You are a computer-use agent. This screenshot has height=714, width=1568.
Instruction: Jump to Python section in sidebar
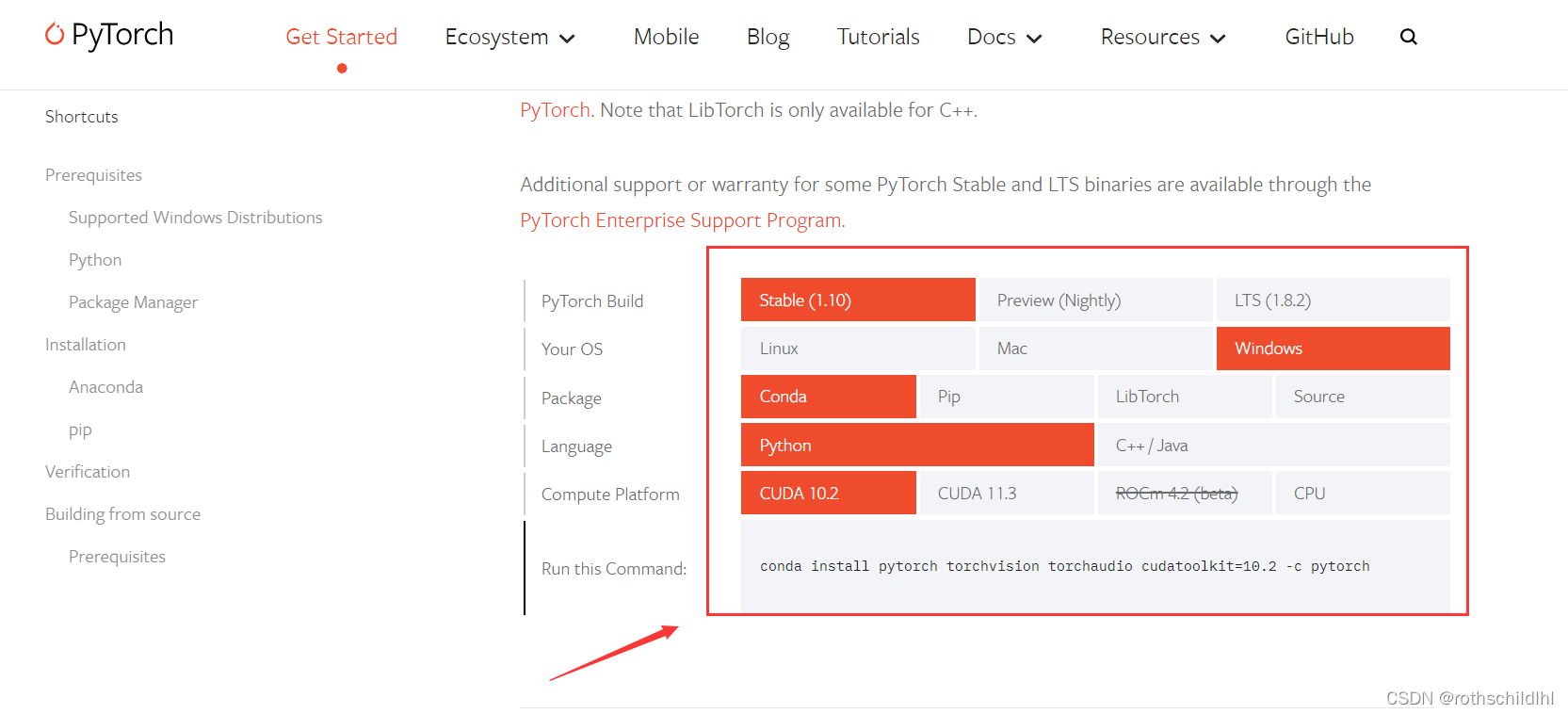(x=95, y=260)
